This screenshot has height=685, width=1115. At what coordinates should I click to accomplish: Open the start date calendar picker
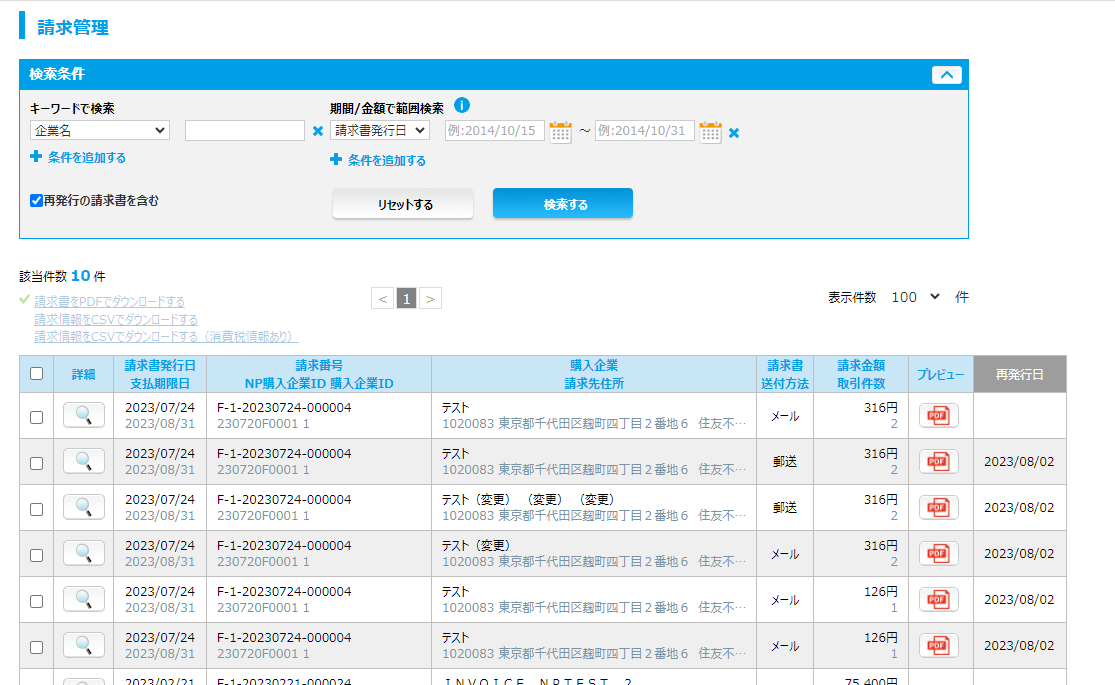(x=560, y=132)
